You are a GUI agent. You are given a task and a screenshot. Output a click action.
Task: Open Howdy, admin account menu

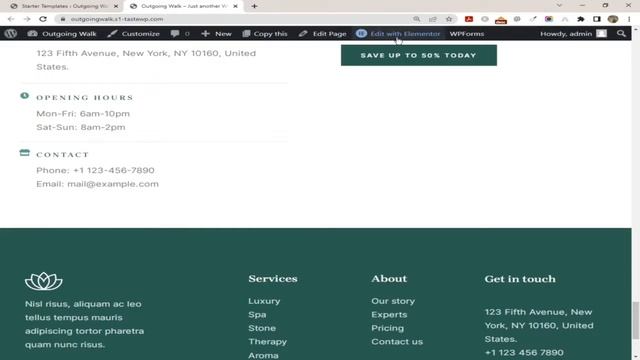[x=573, y=34]
